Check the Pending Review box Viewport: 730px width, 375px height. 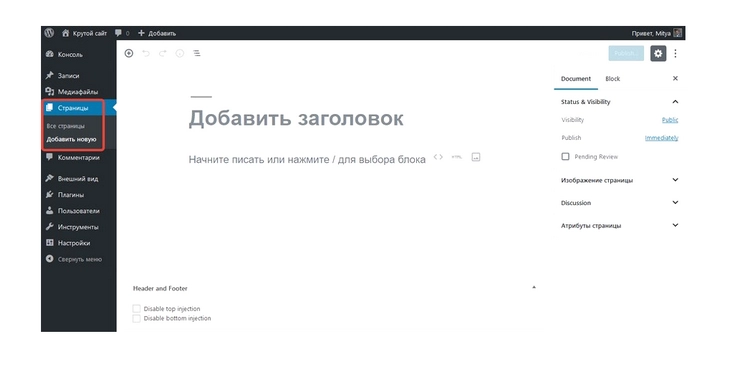565,157
